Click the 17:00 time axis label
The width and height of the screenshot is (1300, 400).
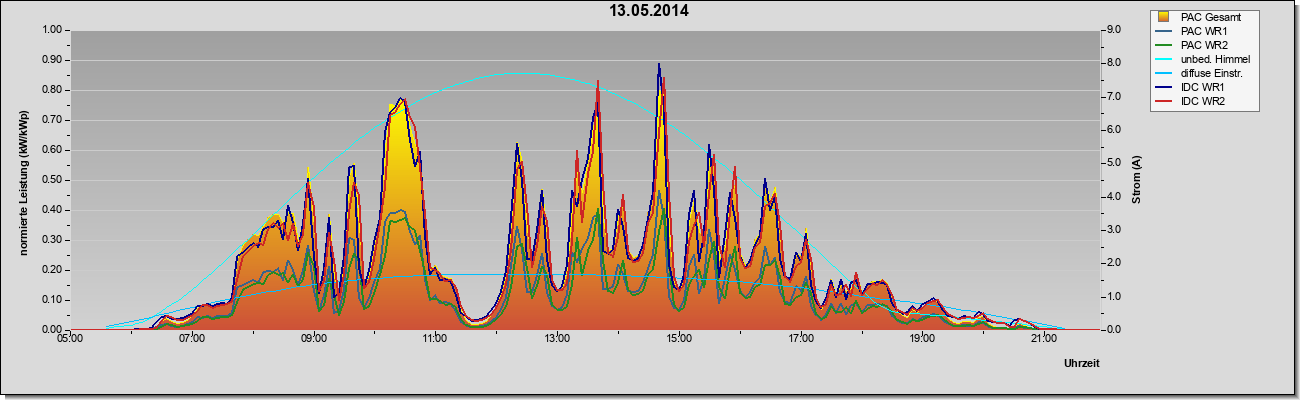click(x=801, y=340)
